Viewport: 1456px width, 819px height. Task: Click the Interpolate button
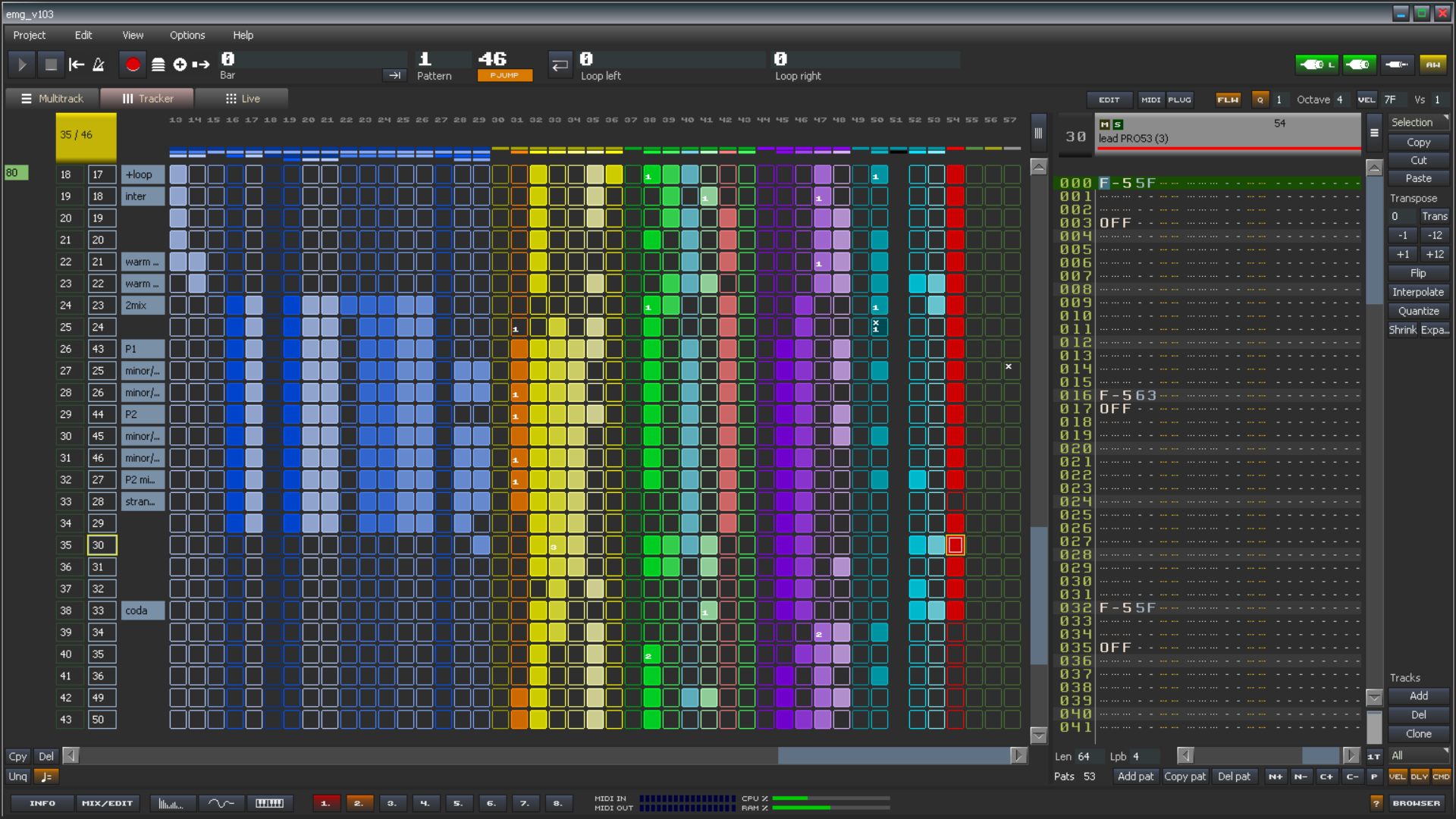(1418, 292)
